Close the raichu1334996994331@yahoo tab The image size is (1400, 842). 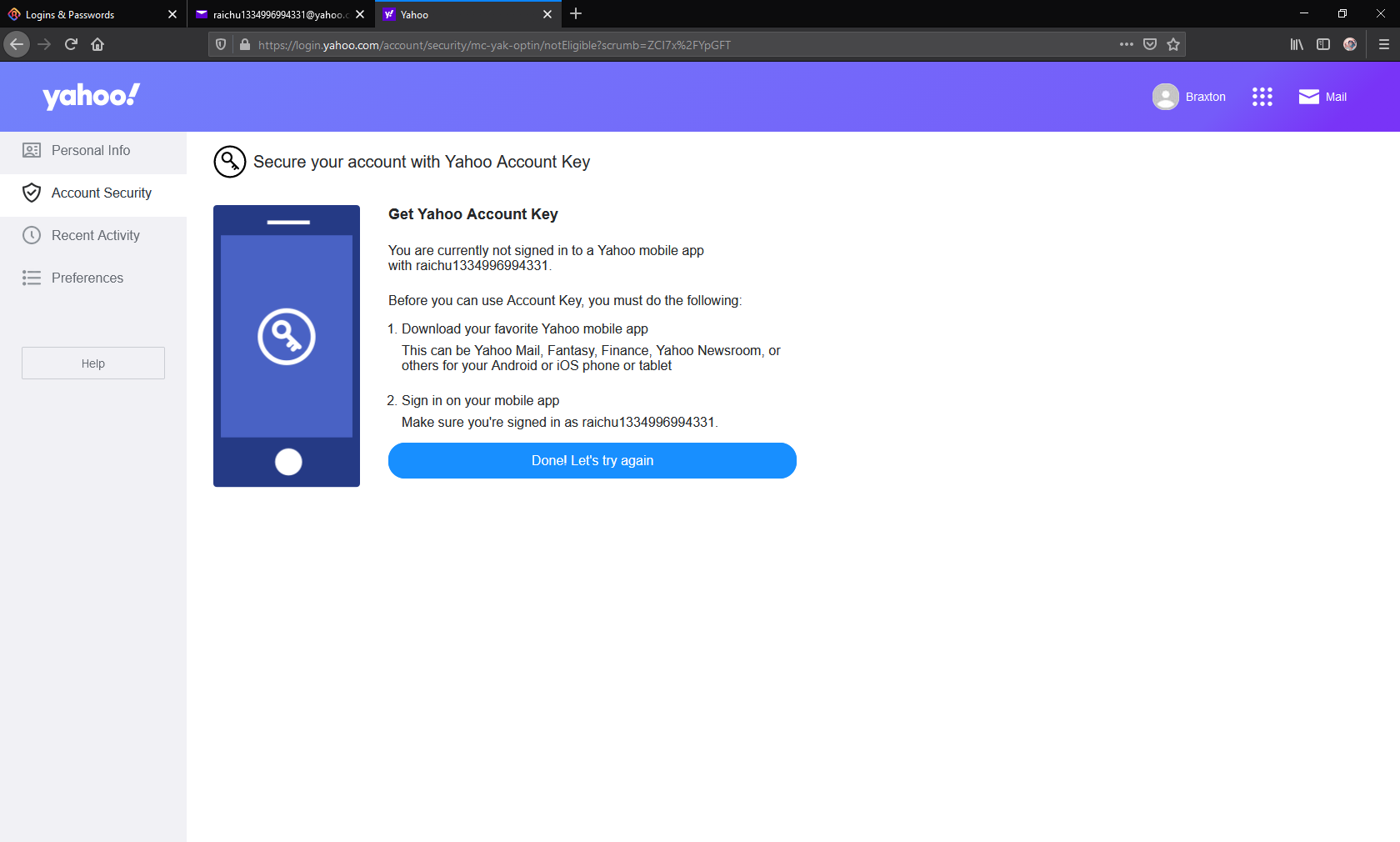pos(360,14)
